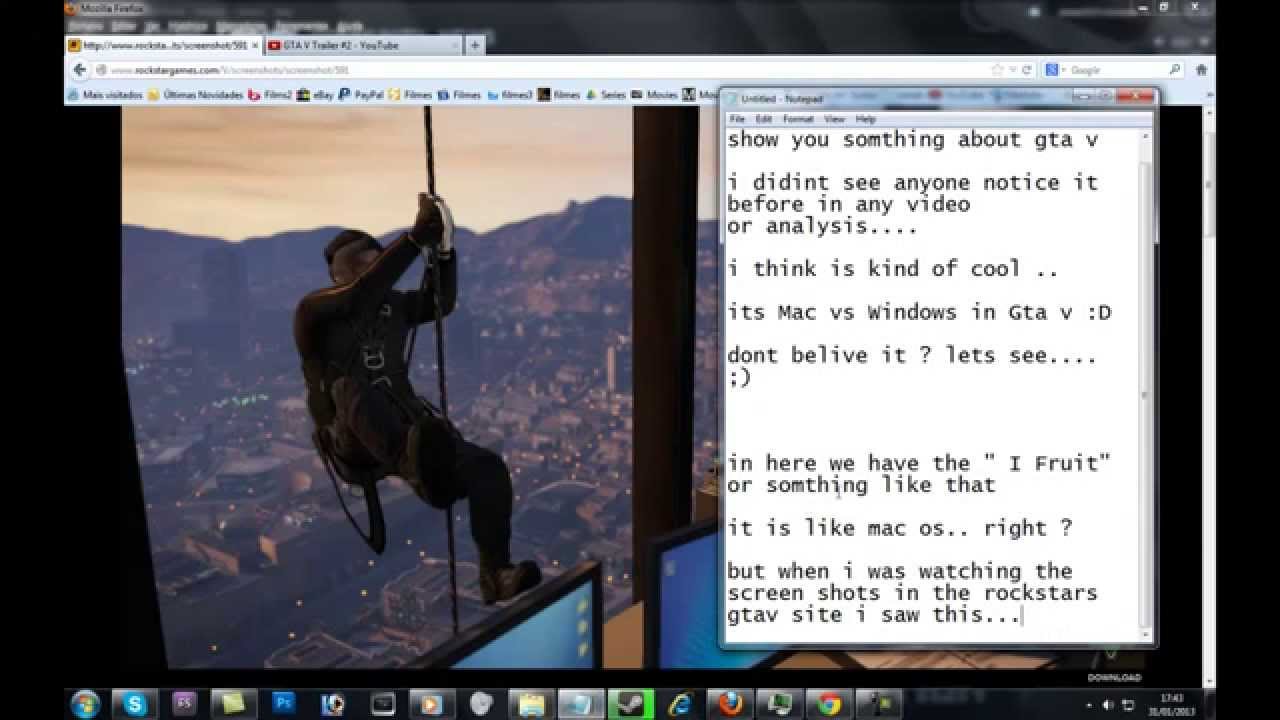The image size is (1280, 720).
Task: Switch to Firefox in the taskbar
Action: 730,703
